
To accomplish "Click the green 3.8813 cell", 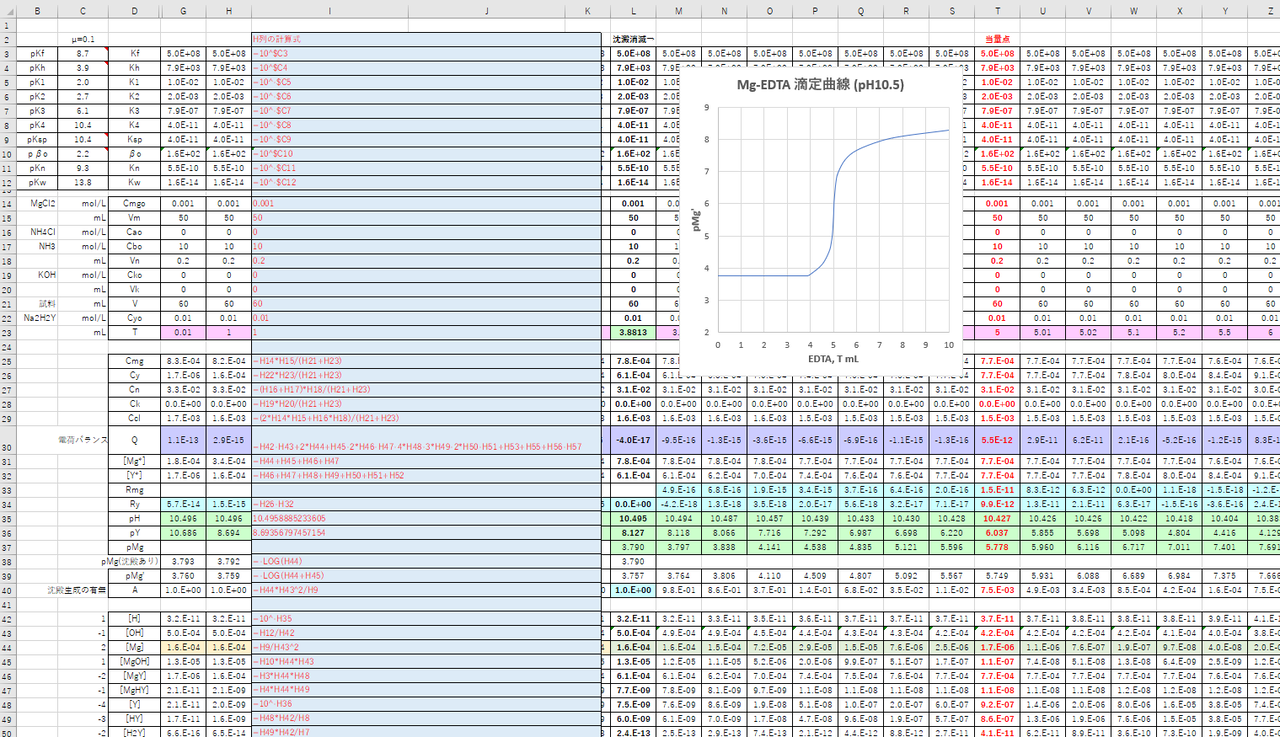I will tap(633, 332).
